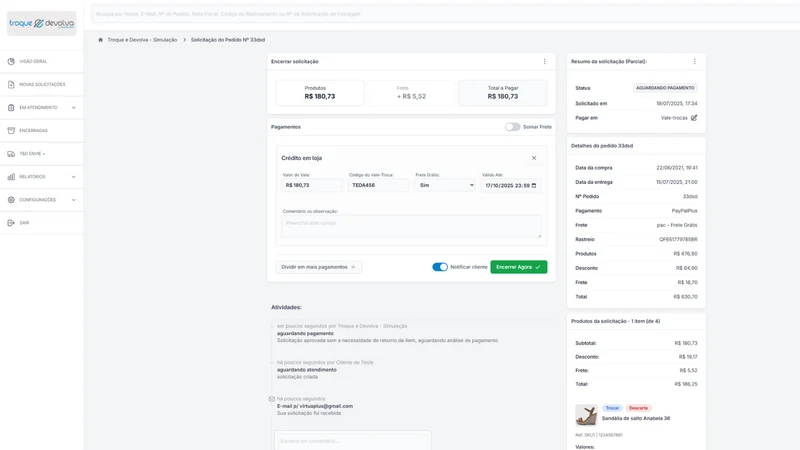Open Relatórios sidebar item

[42, 177]
